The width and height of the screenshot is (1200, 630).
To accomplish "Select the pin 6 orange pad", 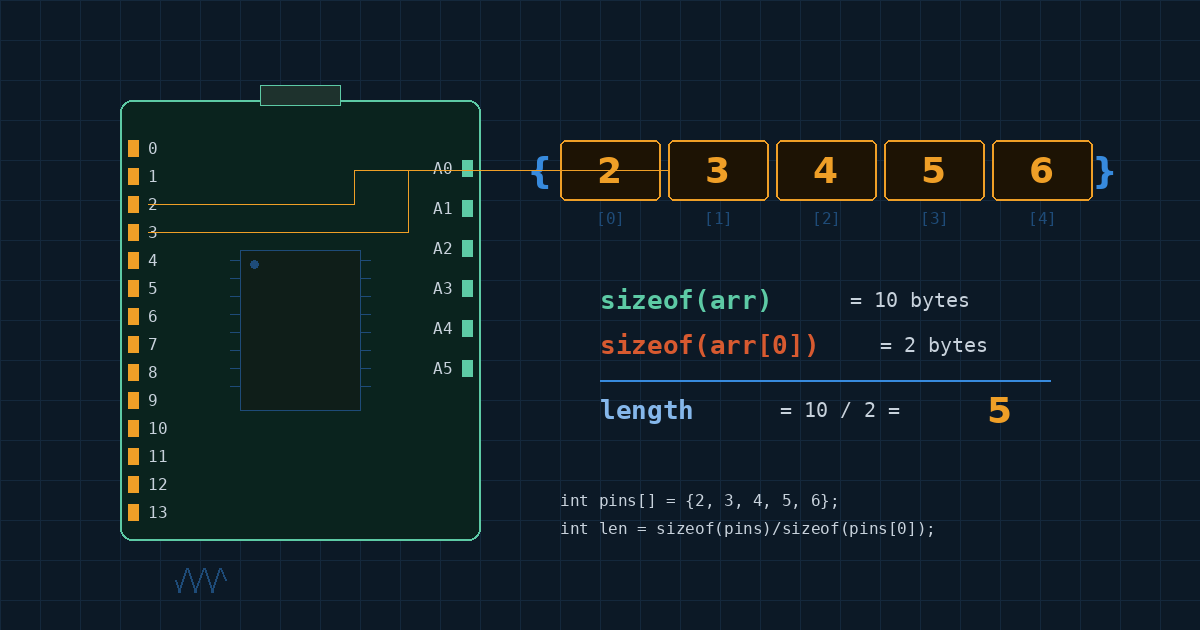I will (x=133, y=316).
